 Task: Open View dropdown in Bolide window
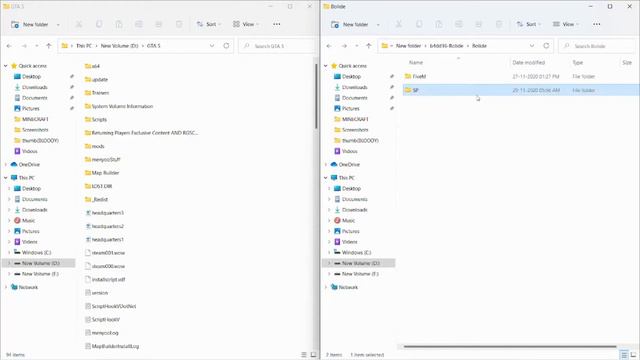pos(566,24)
